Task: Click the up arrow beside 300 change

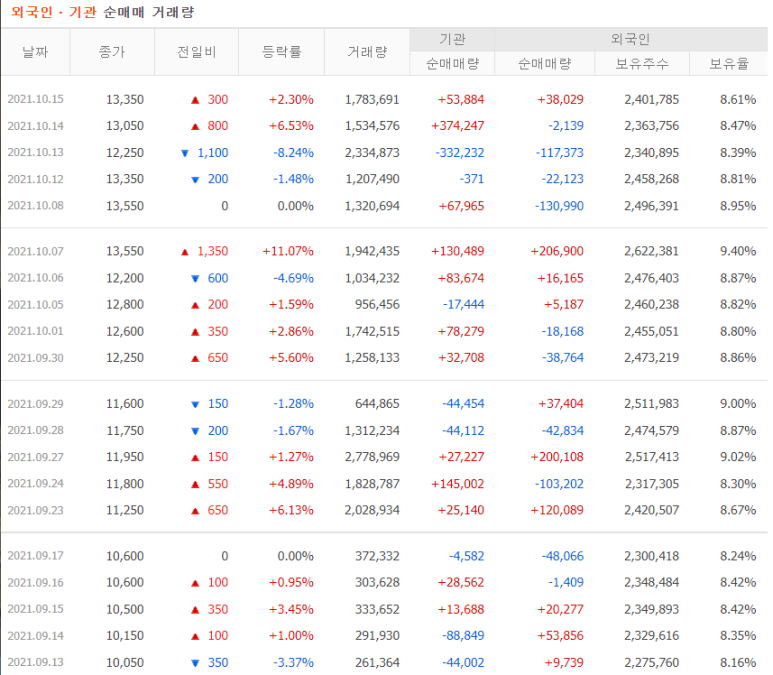Action: (195, 100)
